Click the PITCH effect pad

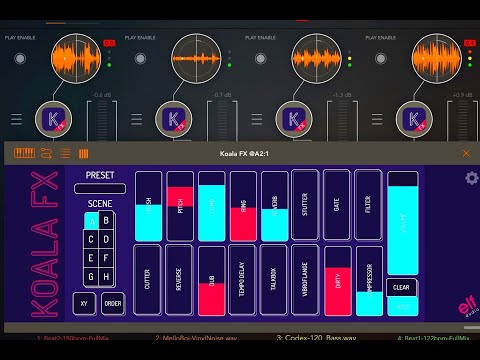180,206
